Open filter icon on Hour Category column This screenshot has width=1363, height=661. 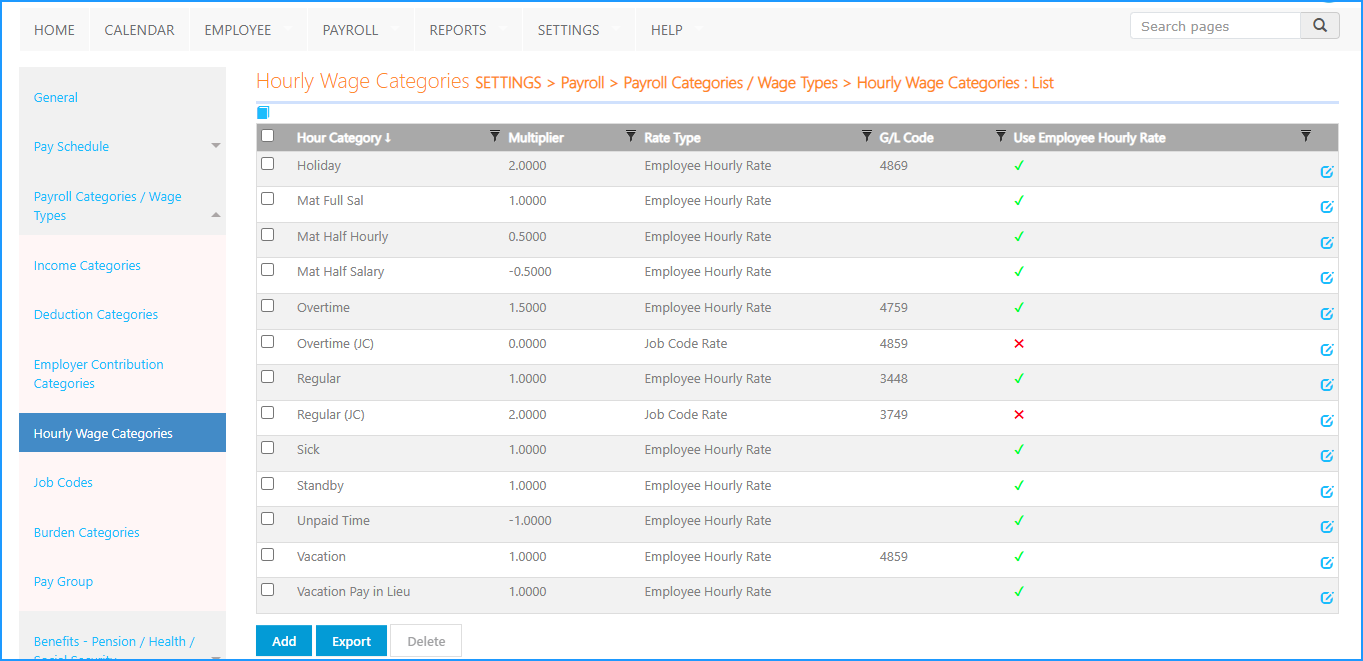(495, 136)
